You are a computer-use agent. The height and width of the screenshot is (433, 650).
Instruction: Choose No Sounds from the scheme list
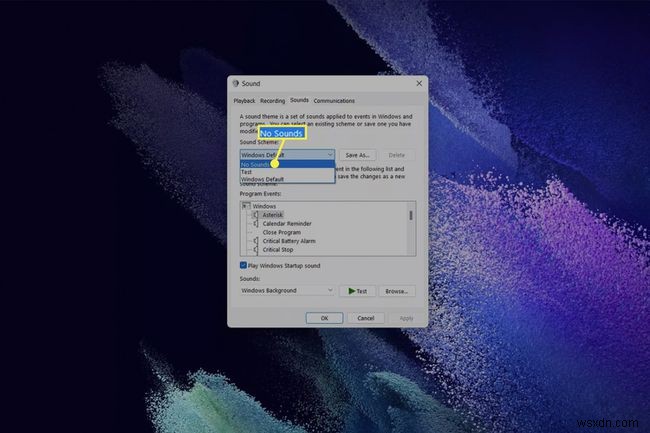pos(287,164)
